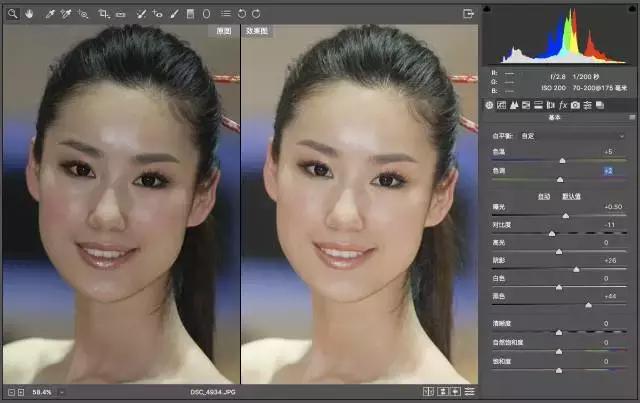
Task: Select the Targeted Adjustment tool
Action: click(x=83, y=14)
